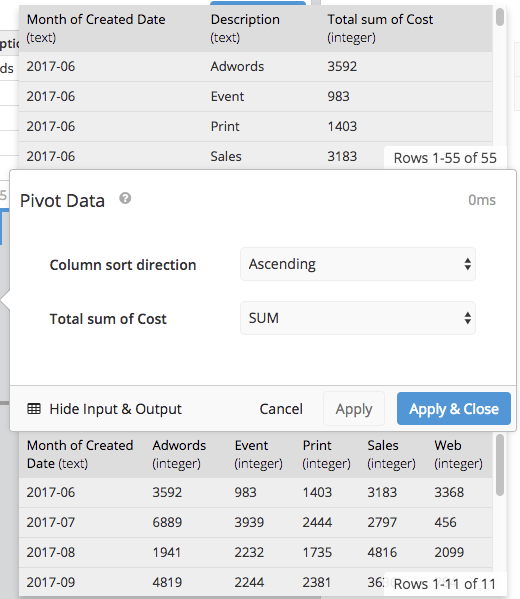Viewport: 520px width, 599px height.
Task: Click the output table's vertical scrollbar
Action: pos(499,465)
